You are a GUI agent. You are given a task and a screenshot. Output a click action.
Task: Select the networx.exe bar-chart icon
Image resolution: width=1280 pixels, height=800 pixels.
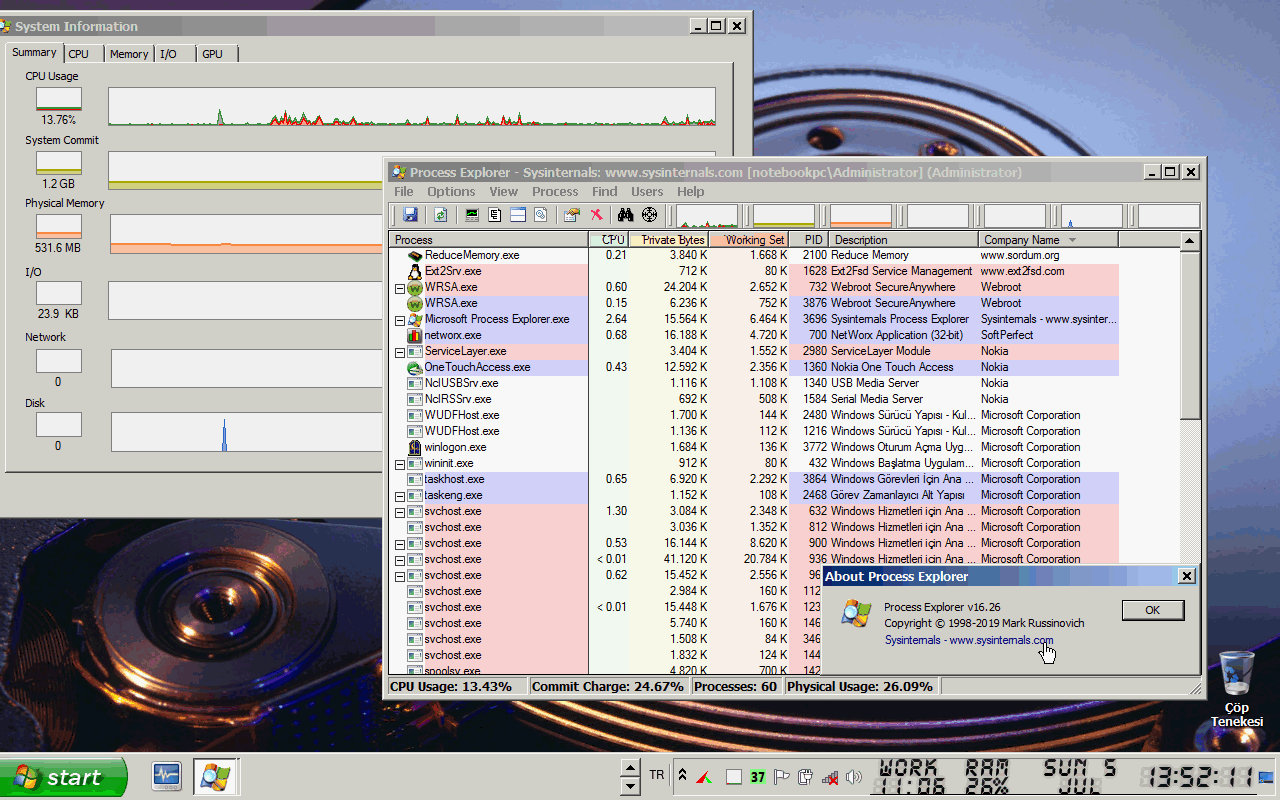coord(416,335)
